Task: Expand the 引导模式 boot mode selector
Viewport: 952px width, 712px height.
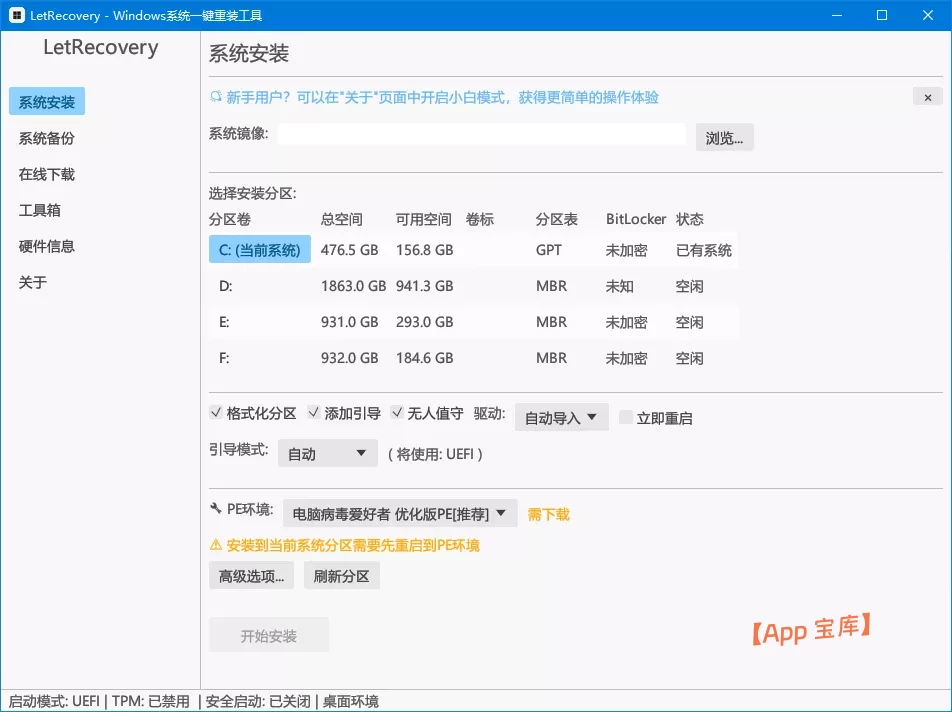Action: click(327, 453)
